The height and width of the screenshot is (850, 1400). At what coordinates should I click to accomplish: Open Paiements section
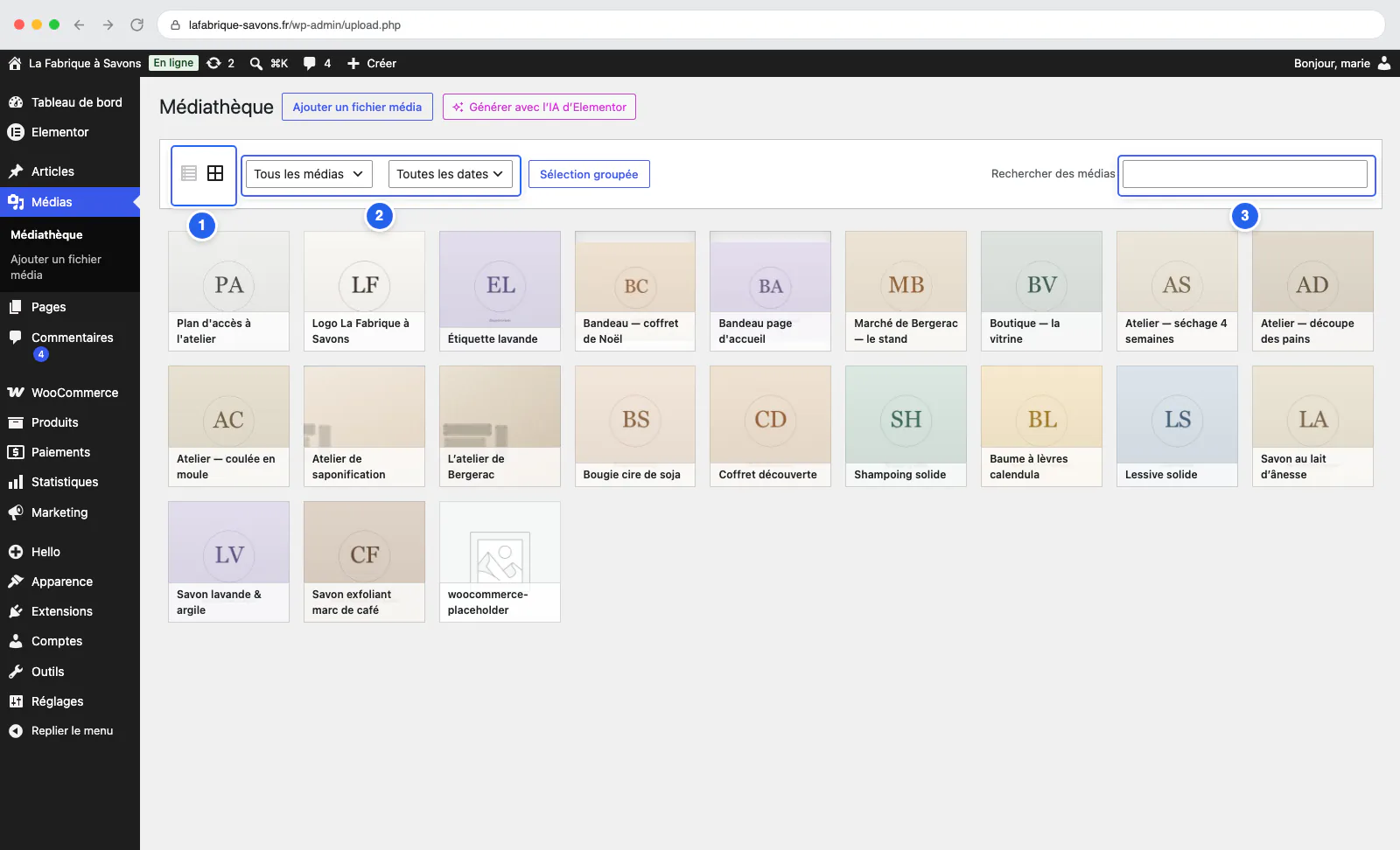pos(70,452)
